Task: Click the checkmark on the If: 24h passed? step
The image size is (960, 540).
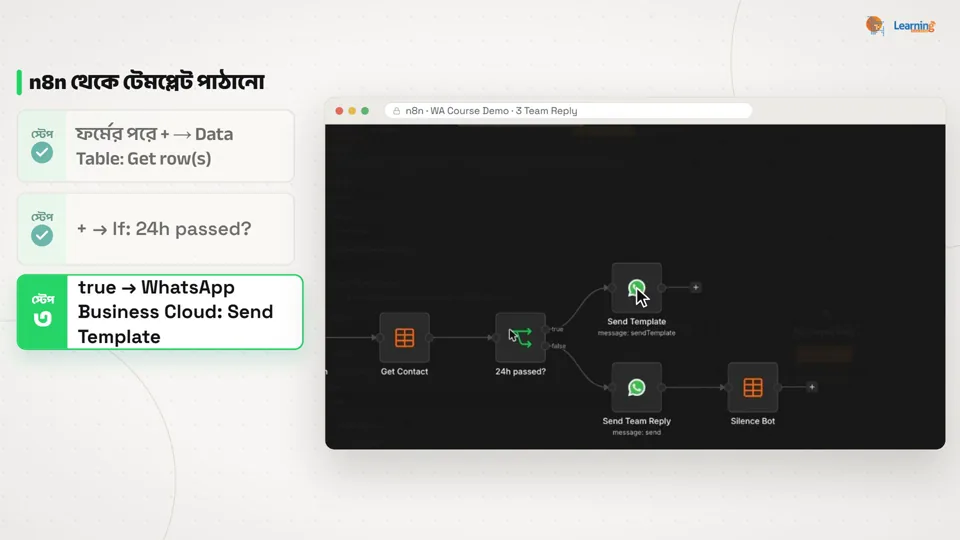Action: (x=42, y=235)
